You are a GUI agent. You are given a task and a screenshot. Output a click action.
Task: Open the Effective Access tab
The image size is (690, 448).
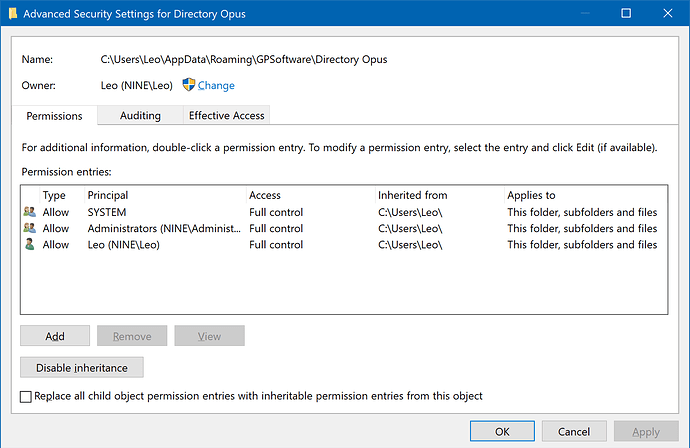click(227, 115)
